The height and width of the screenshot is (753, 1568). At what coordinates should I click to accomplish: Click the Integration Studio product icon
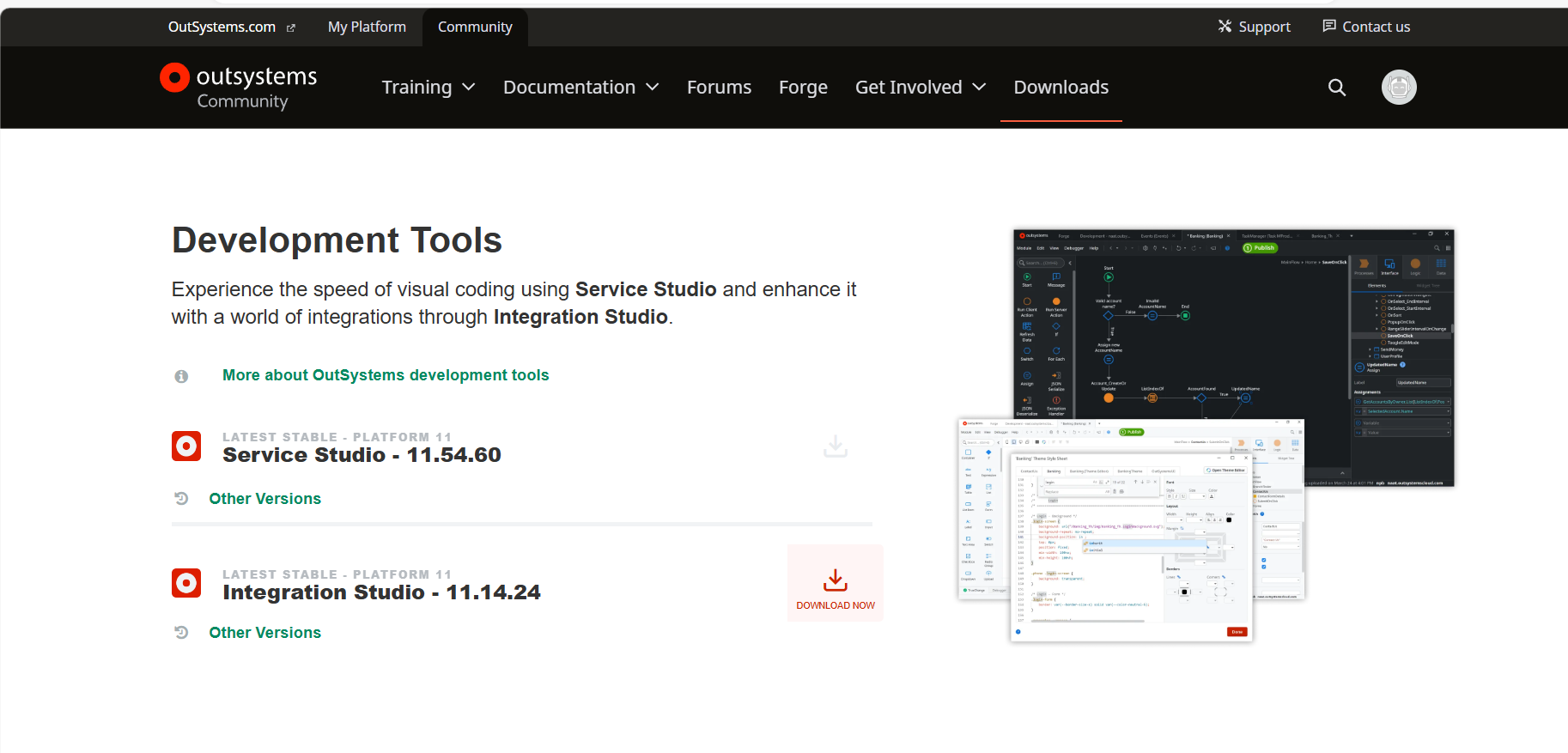[186, 583]
